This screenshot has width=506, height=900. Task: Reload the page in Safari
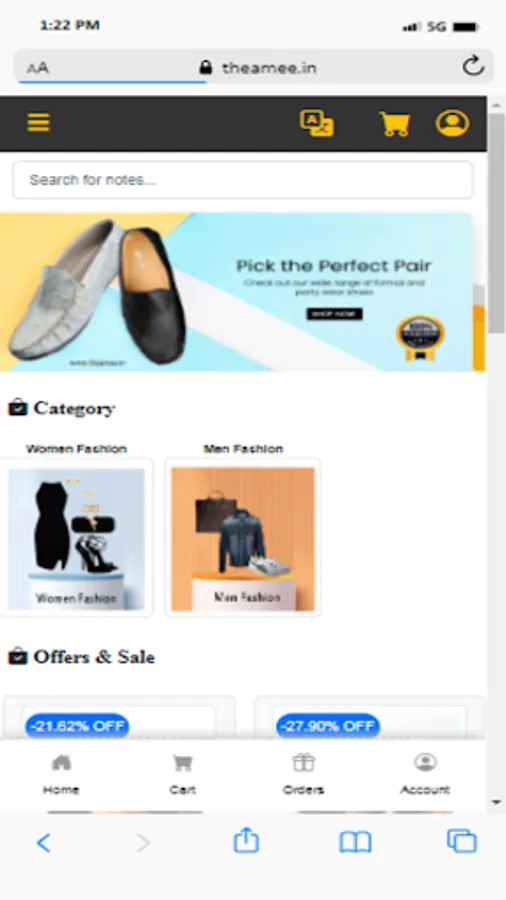pos(474,66)
